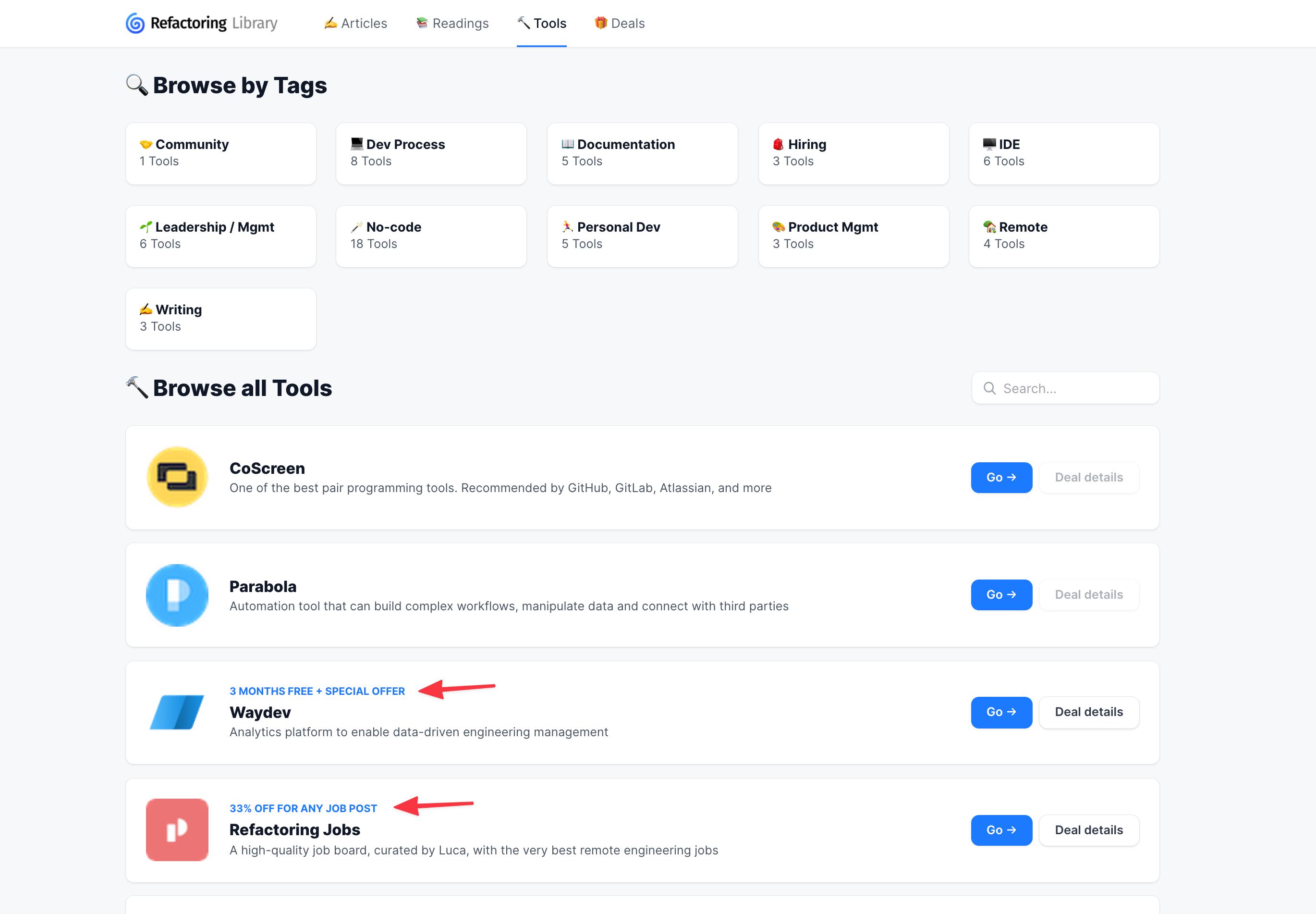
Task: Click the CoScreen yellow logo icon
Action: pos(177,477)
